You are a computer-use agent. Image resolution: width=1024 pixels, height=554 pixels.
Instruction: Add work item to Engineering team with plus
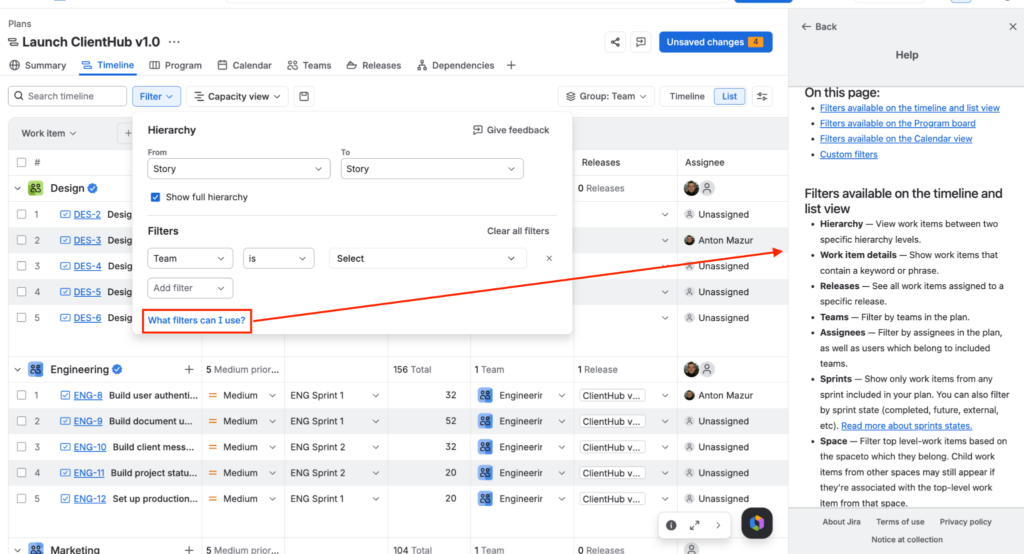[x=189, y=370]
